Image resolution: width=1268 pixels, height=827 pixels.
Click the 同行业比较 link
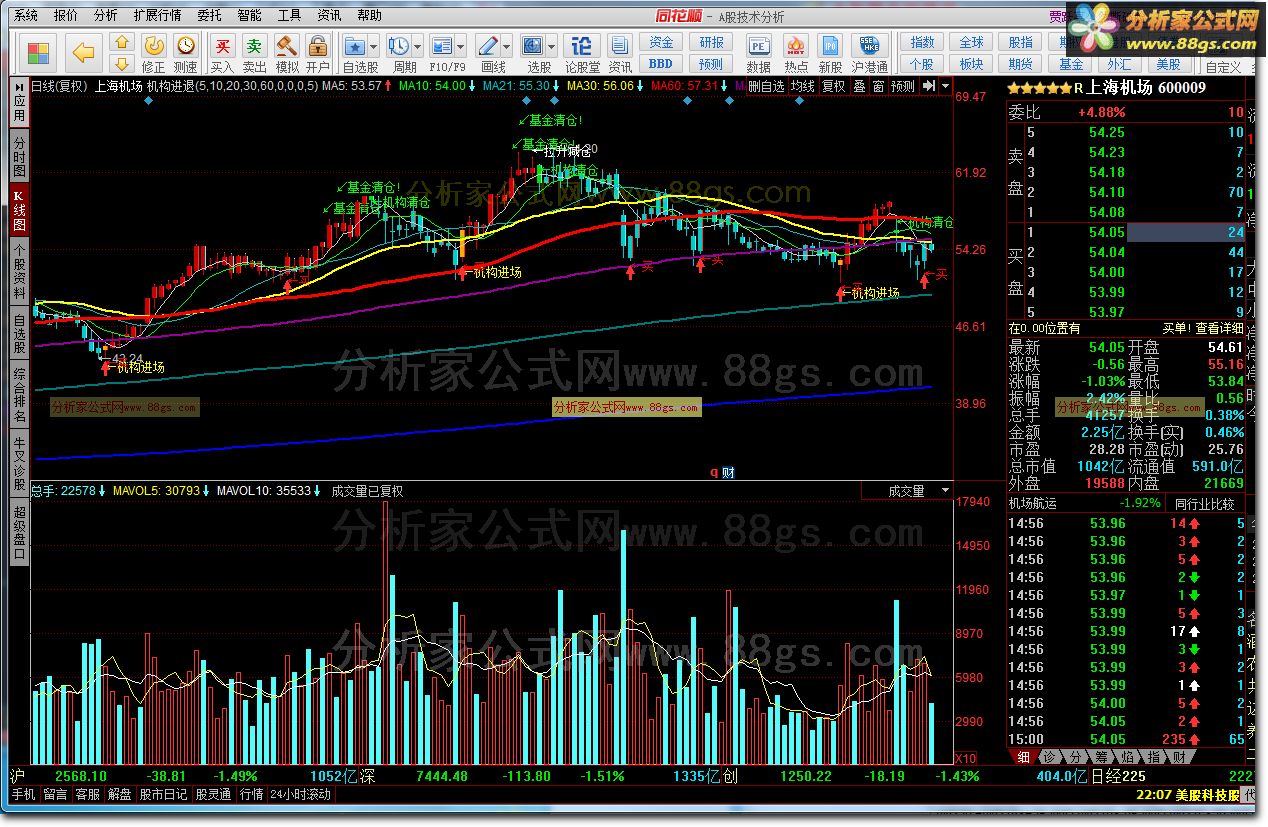tap(1204, 504)
